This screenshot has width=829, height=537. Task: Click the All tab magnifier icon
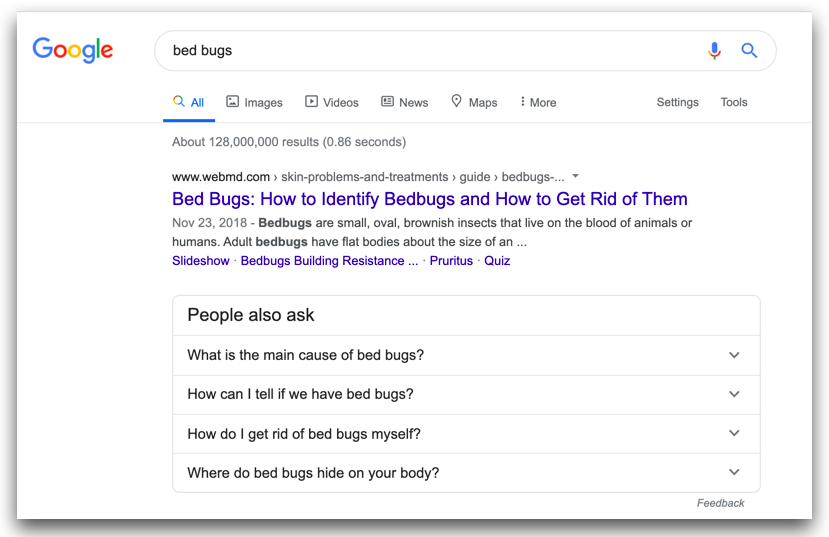(x=179, y=101)
